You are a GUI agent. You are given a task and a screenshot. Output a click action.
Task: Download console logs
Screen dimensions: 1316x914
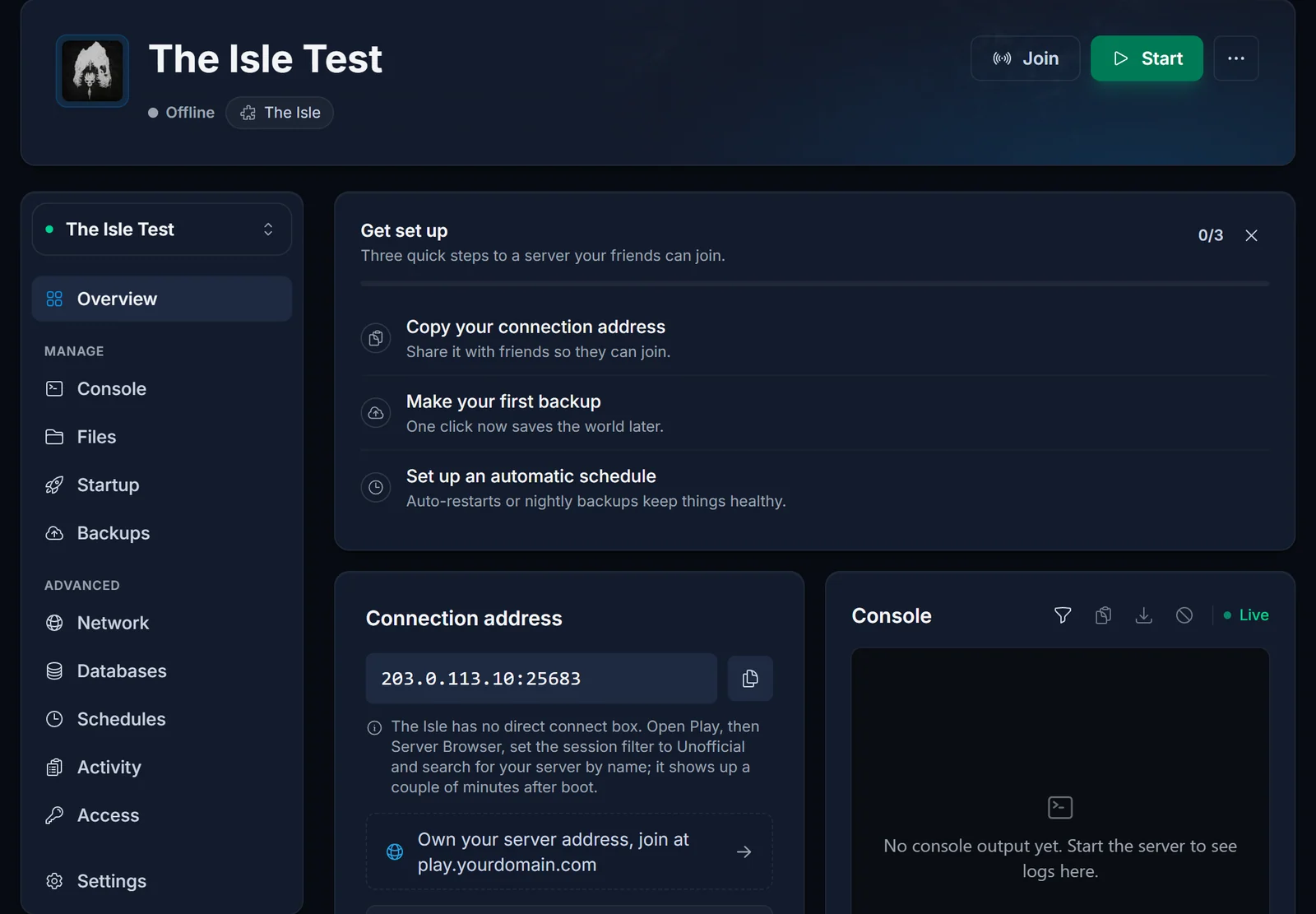coord(1143,615)
